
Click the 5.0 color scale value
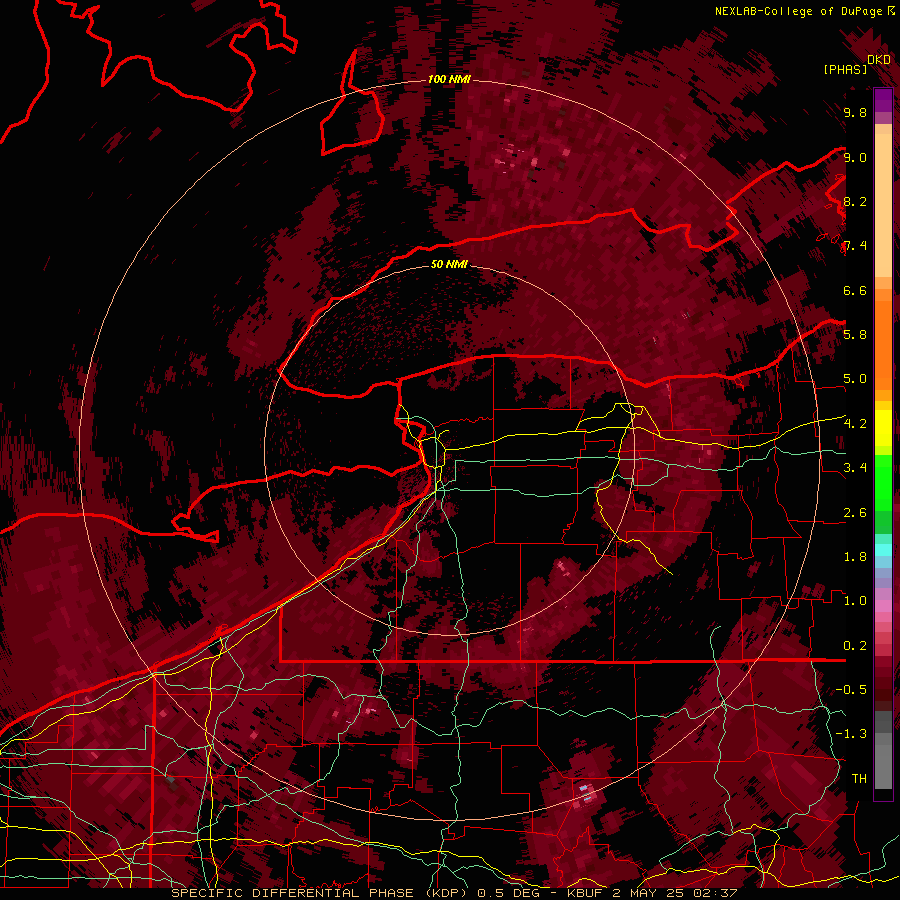click(x=855, y=379)
